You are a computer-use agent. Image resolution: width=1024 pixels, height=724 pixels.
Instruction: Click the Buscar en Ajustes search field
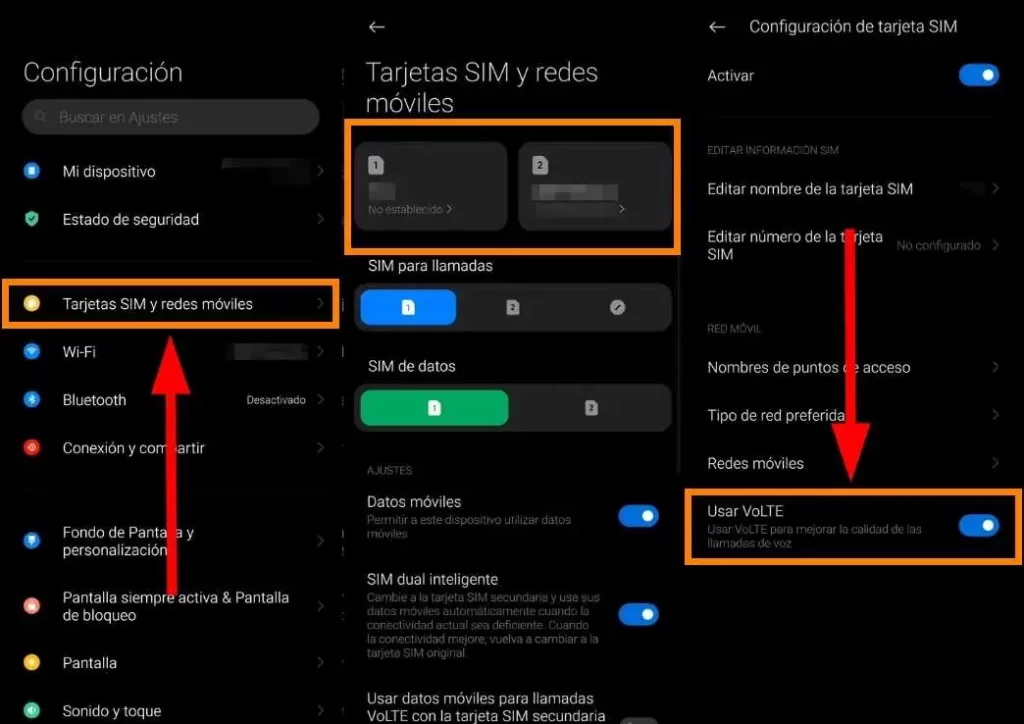point(170,117)
